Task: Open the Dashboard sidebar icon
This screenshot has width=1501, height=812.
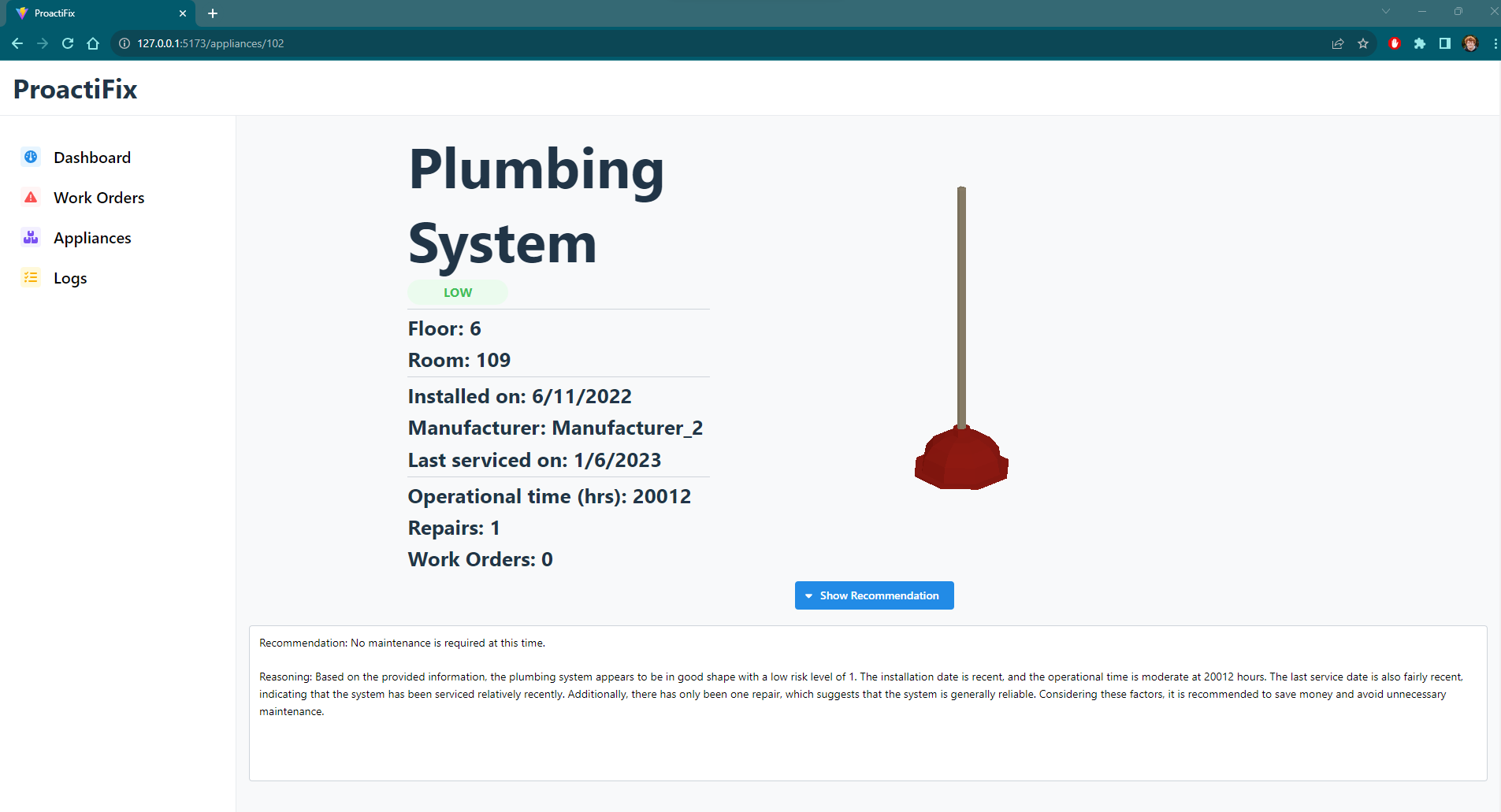Action: (31, 157)
